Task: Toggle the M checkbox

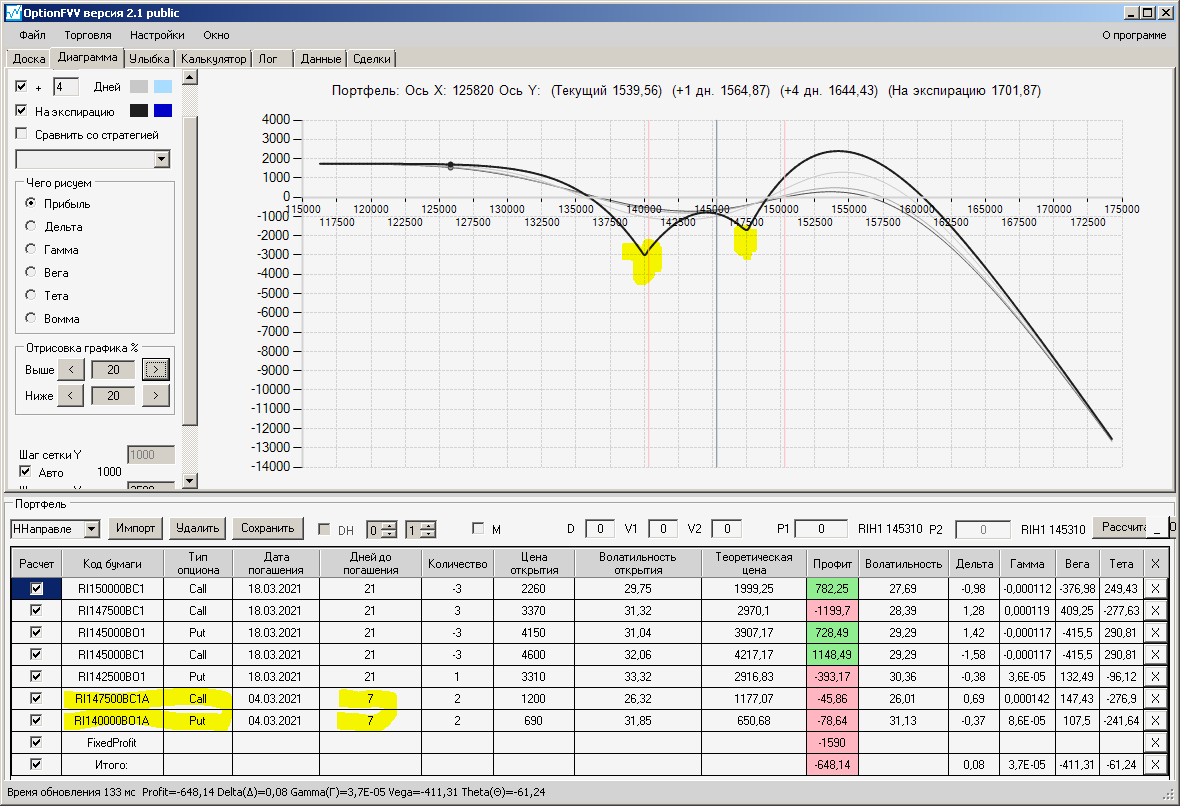Action: 477,528
